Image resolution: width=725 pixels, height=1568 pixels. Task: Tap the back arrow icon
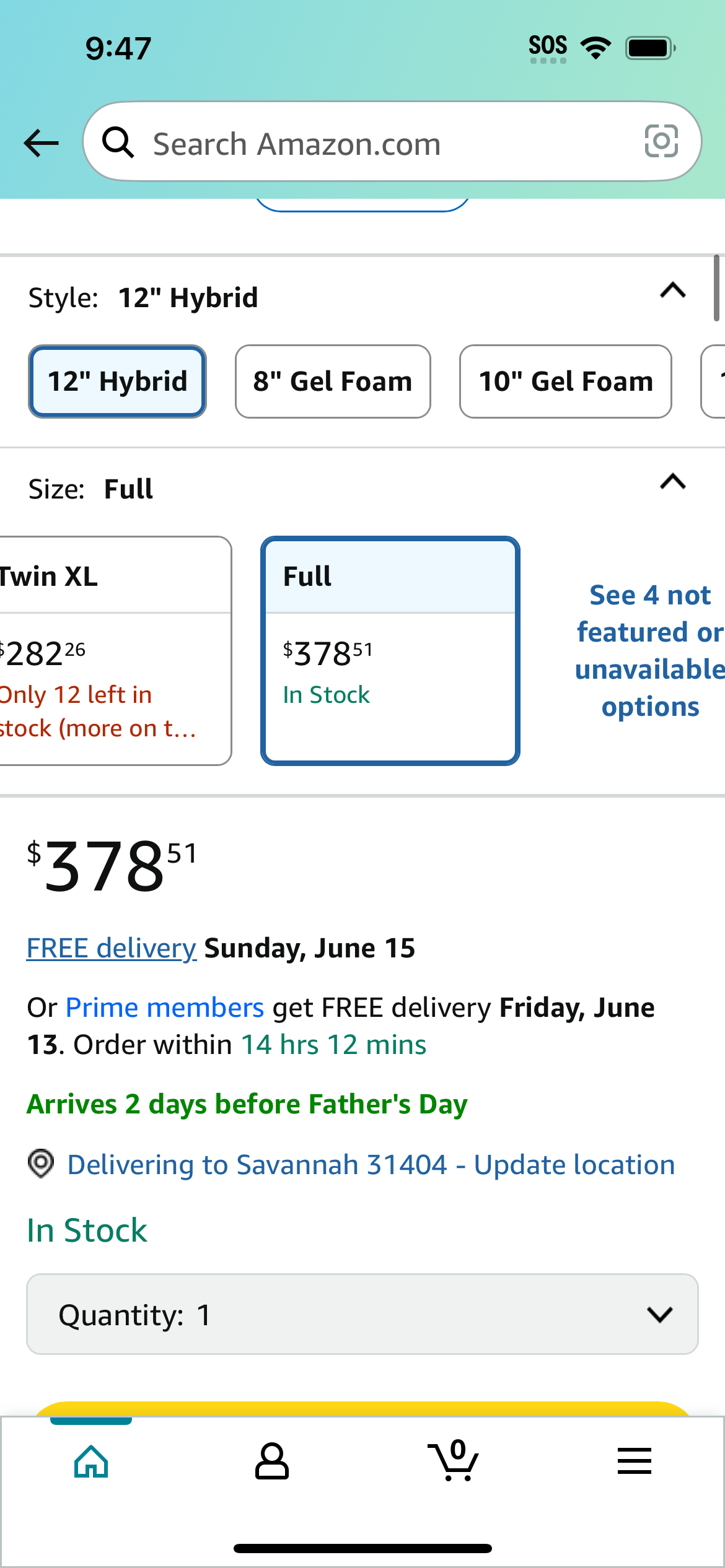42,143
